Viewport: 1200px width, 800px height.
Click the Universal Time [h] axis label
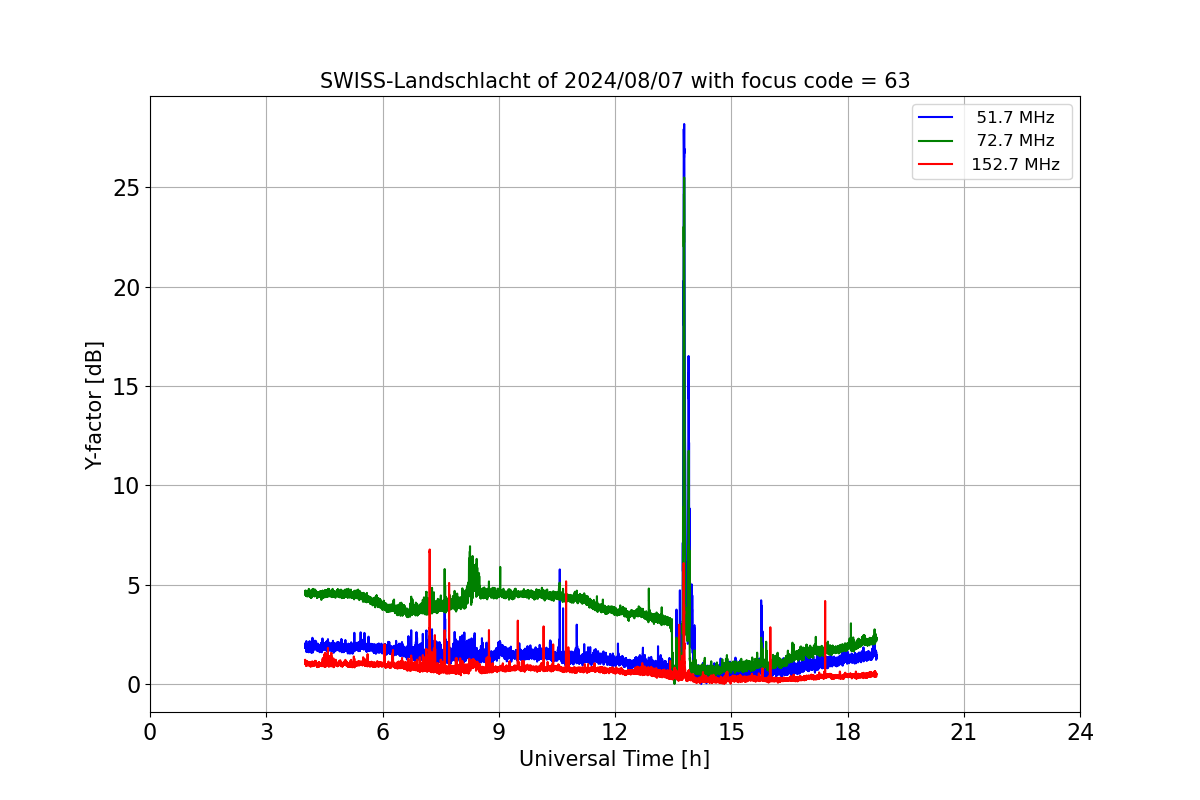614,759
